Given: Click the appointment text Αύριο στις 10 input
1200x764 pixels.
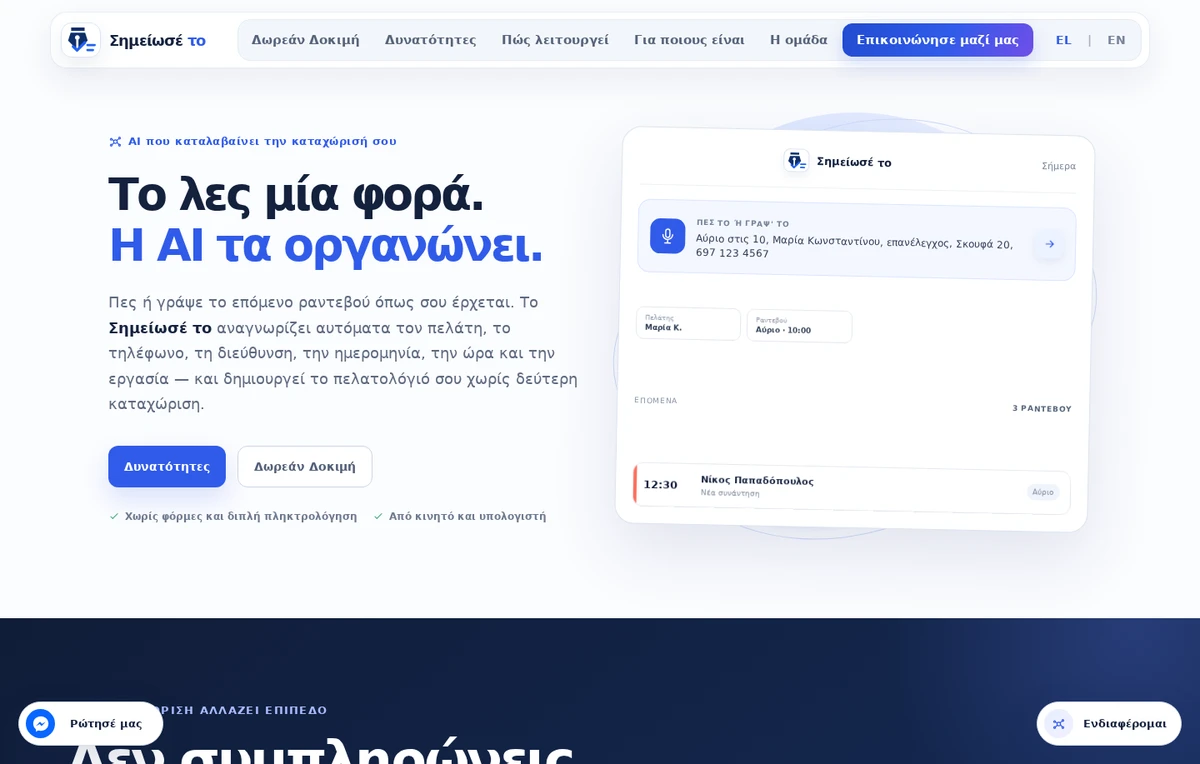Looking at the screenshot, I should coord(854,246).
